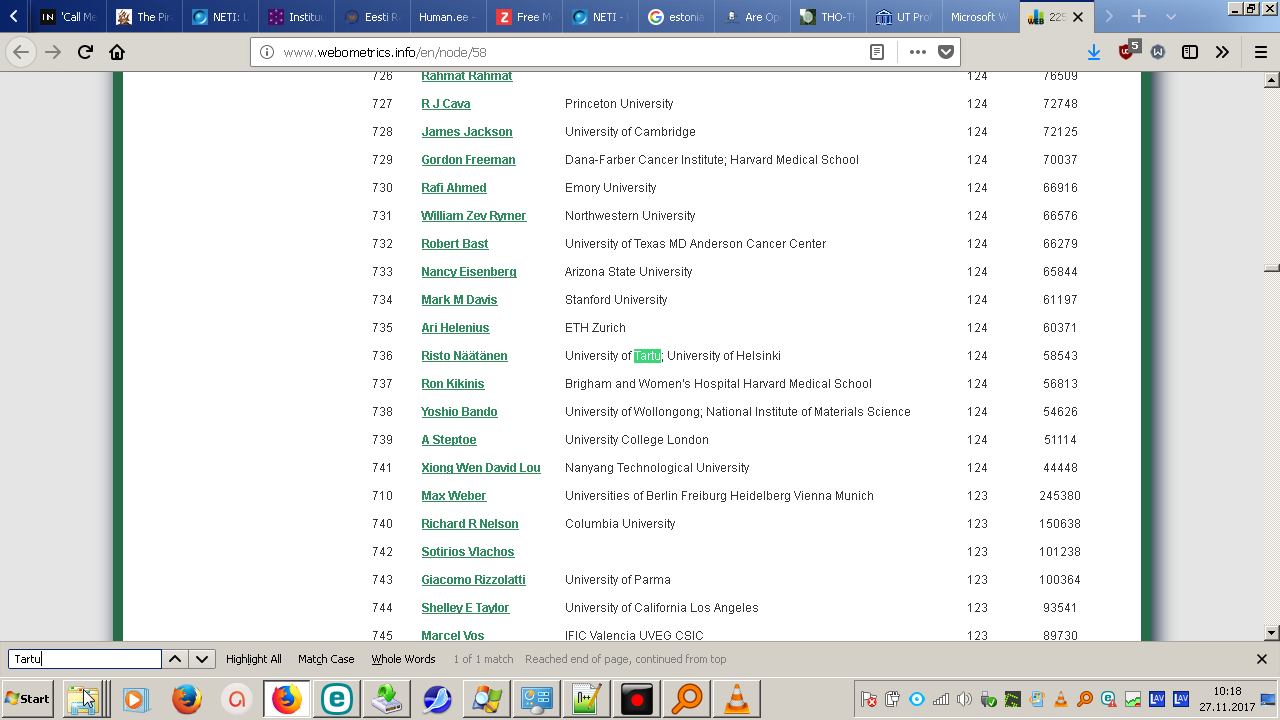Switch to the Human.ee tab

449,17
